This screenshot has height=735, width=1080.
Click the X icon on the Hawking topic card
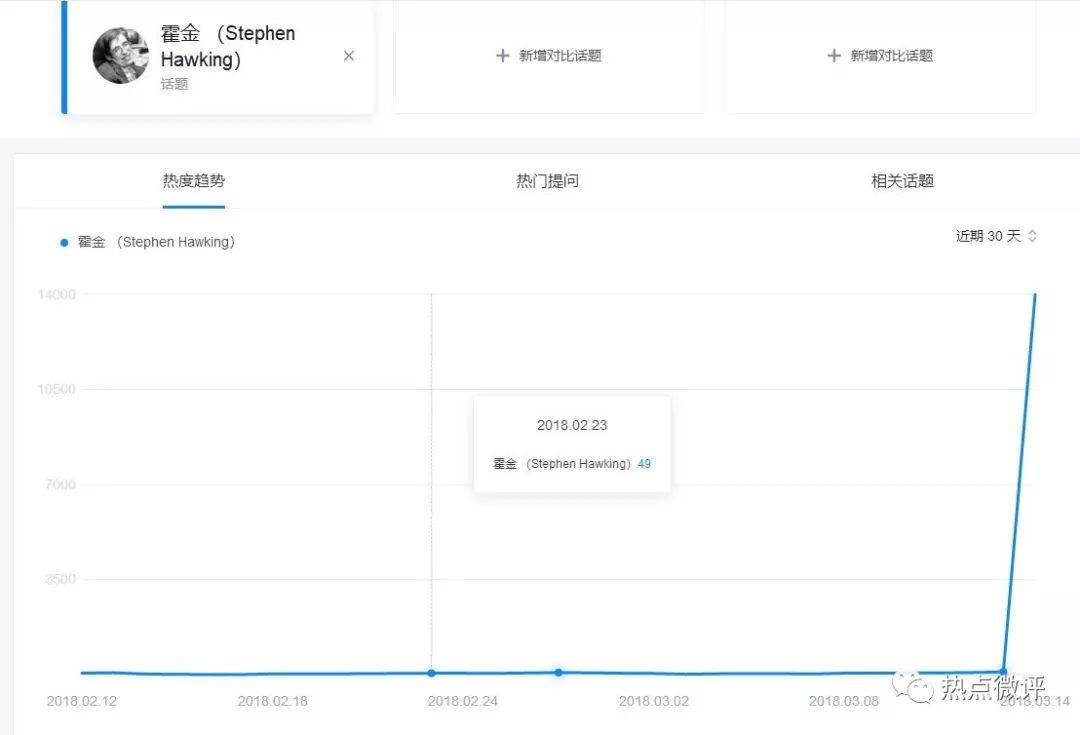click(x=348, y=56)
